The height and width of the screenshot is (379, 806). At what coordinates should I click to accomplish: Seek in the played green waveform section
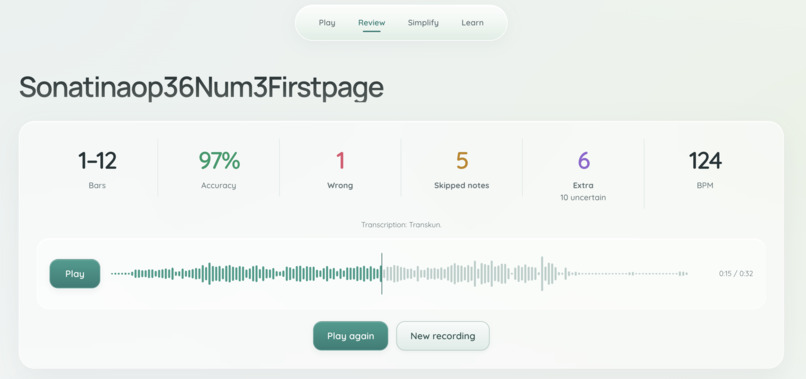point(246,274)
